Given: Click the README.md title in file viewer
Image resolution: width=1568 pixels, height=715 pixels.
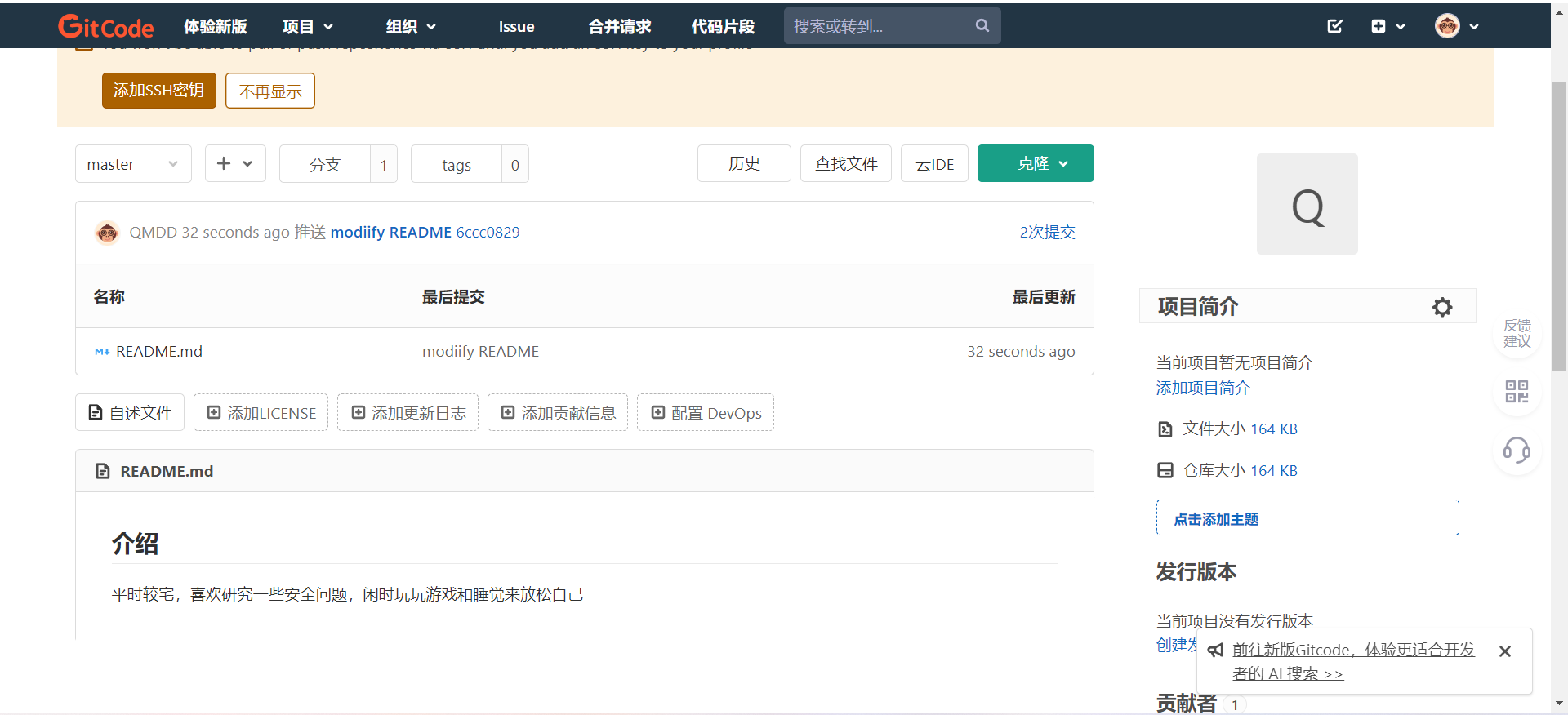Looking at the screenshot, I should point(167,472).
